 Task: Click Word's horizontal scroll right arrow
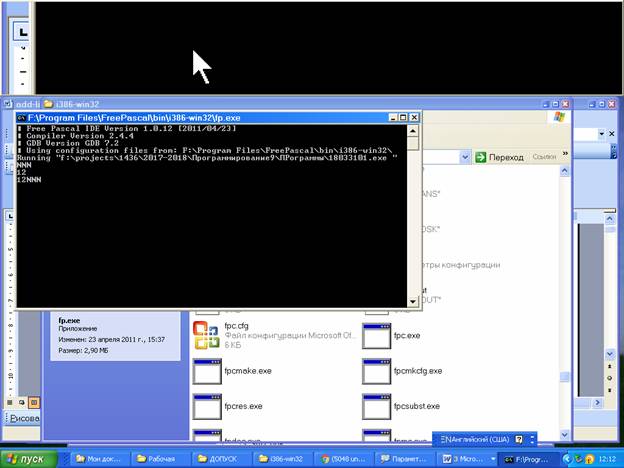click(x=597, y=403)
